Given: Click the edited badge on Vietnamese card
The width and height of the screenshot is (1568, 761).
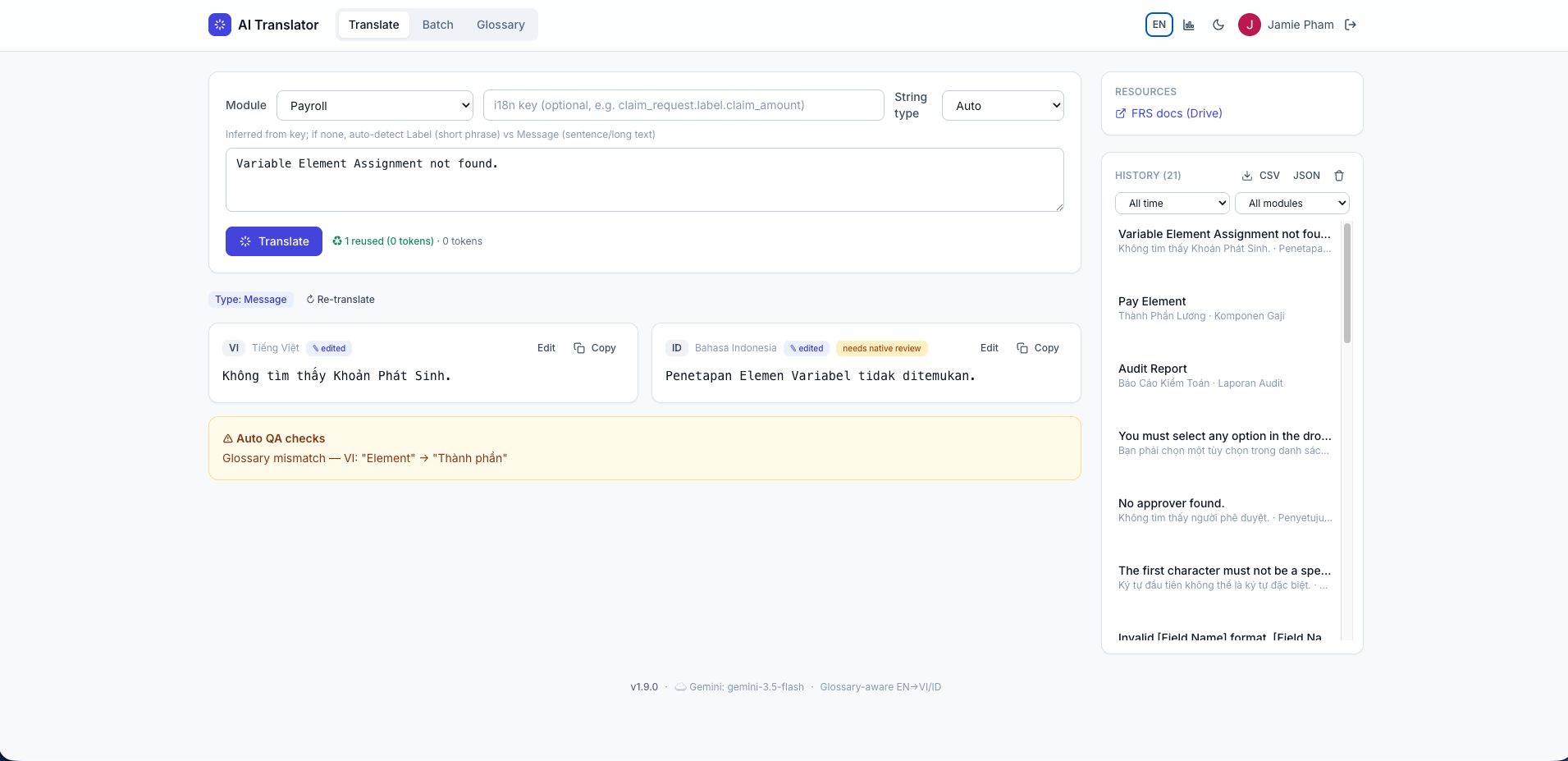Looking at the screenshot, I should point(329,348).
